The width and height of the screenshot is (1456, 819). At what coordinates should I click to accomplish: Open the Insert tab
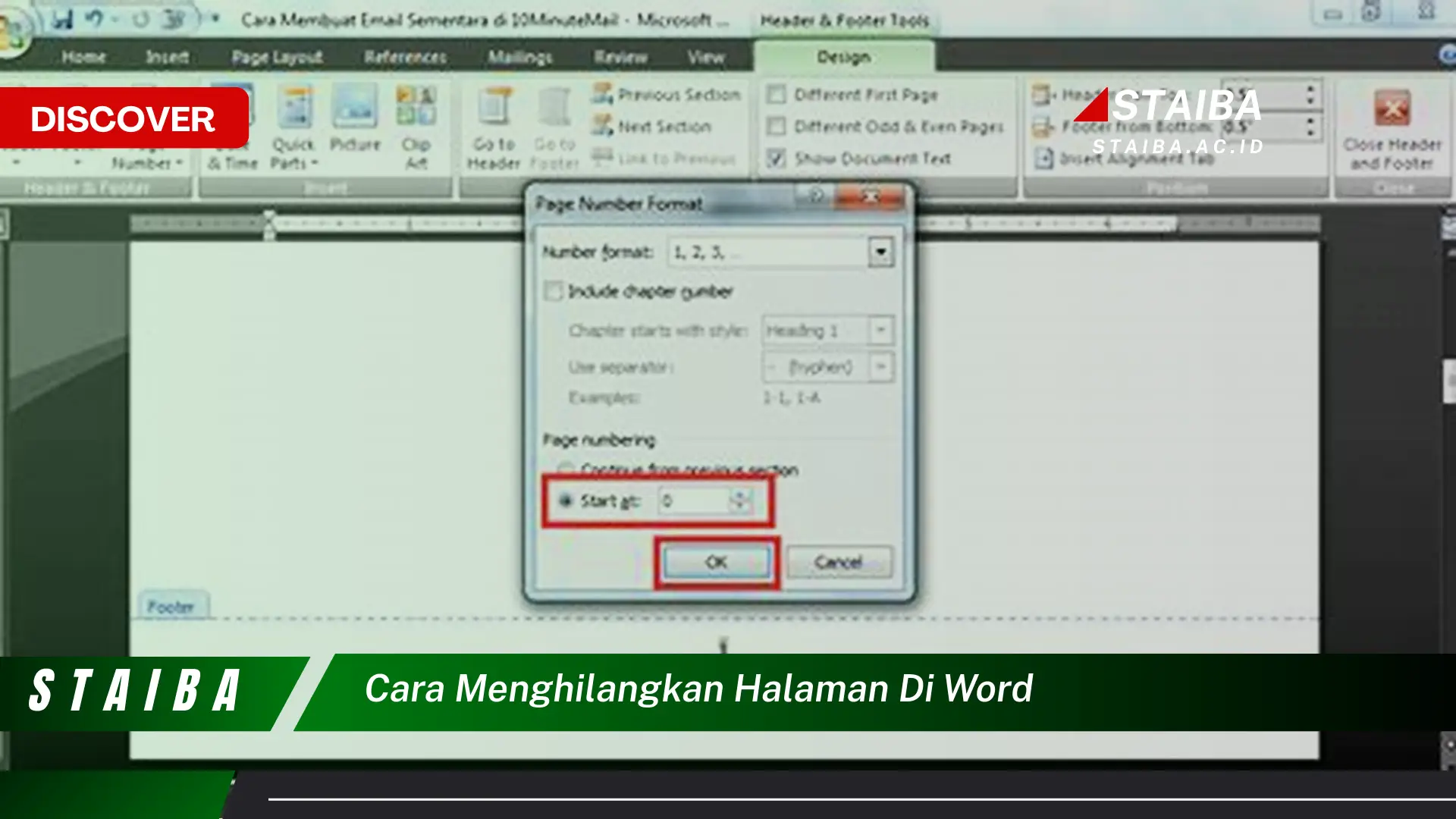coord(167,57)
